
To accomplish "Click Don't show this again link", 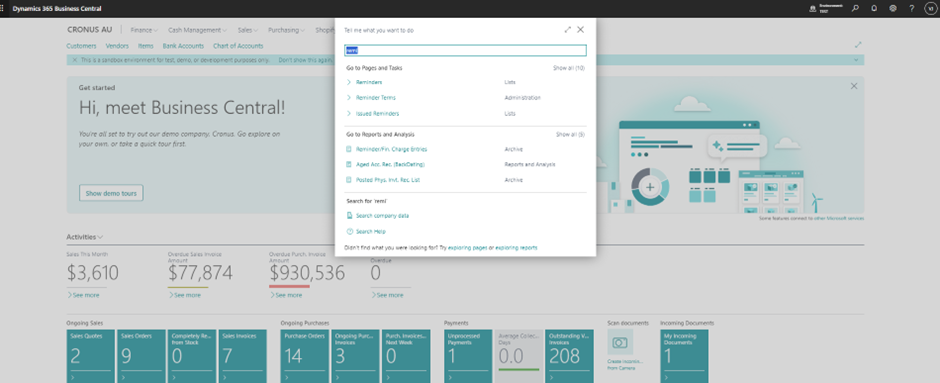I will (x=305, y=60).
